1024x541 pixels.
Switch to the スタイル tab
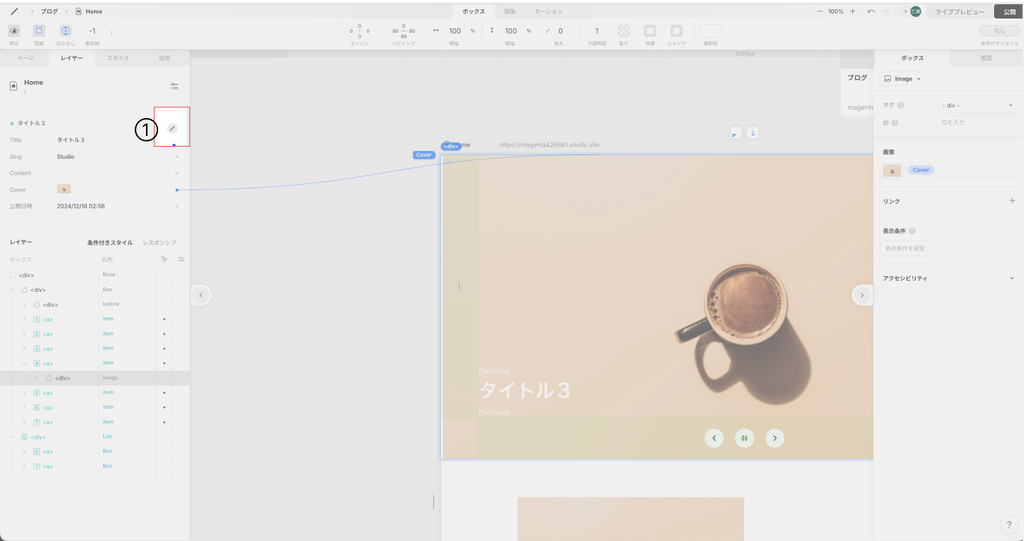[118, 59]
